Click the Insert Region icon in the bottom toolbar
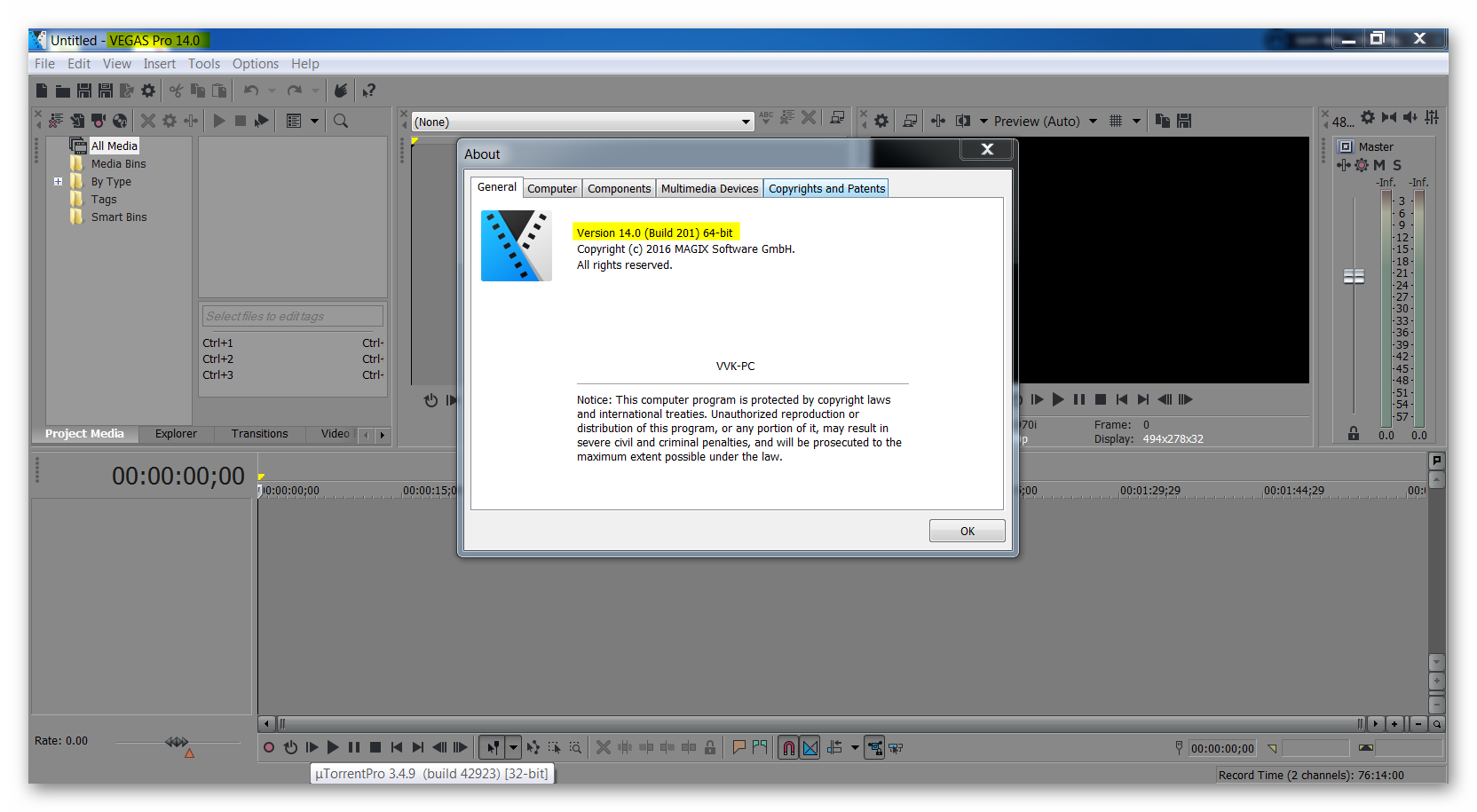The width and height of the screenshot is (1477, 812). point(760,748)
